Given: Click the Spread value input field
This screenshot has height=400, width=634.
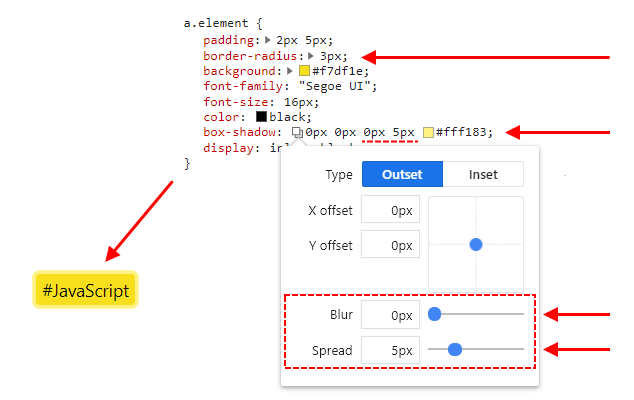Looking at the screenshot, I should [x=390, y=350].
